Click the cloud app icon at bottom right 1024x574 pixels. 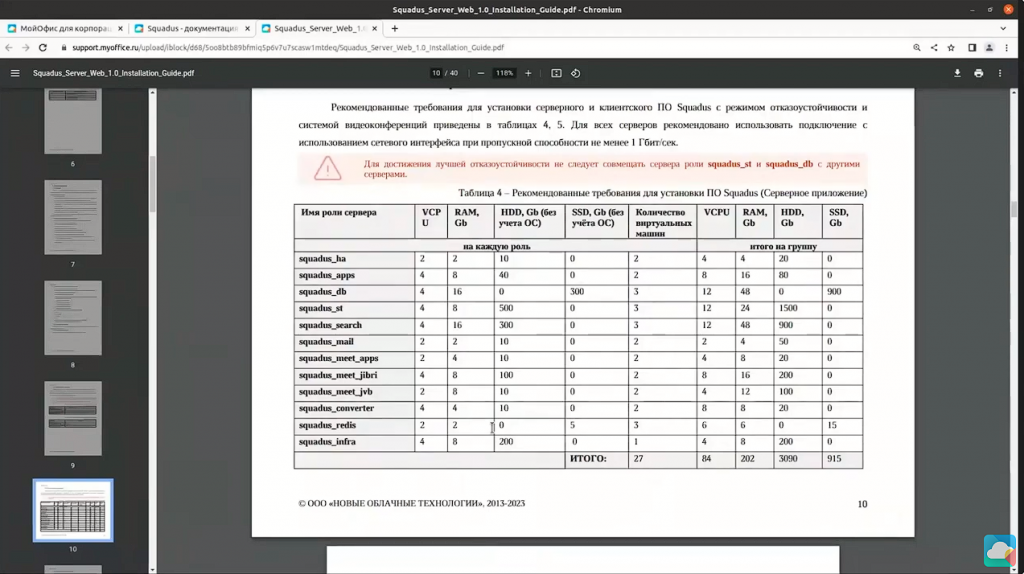pos(1000,551)
